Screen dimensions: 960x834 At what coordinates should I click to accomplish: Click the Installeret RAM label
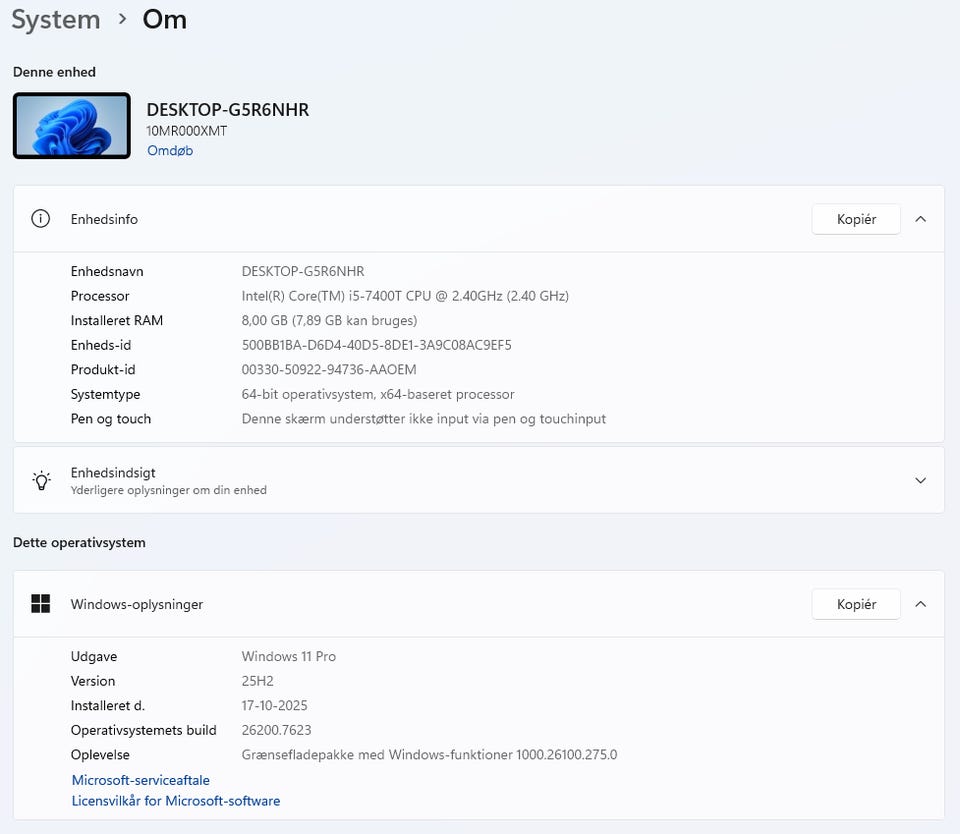coord(117,320)
